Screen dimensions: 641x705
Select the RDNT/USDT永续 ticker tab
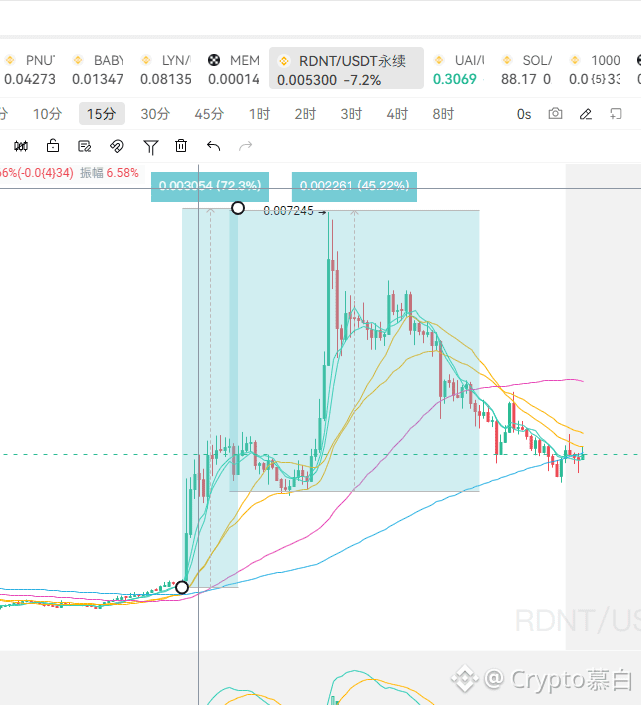346,69
